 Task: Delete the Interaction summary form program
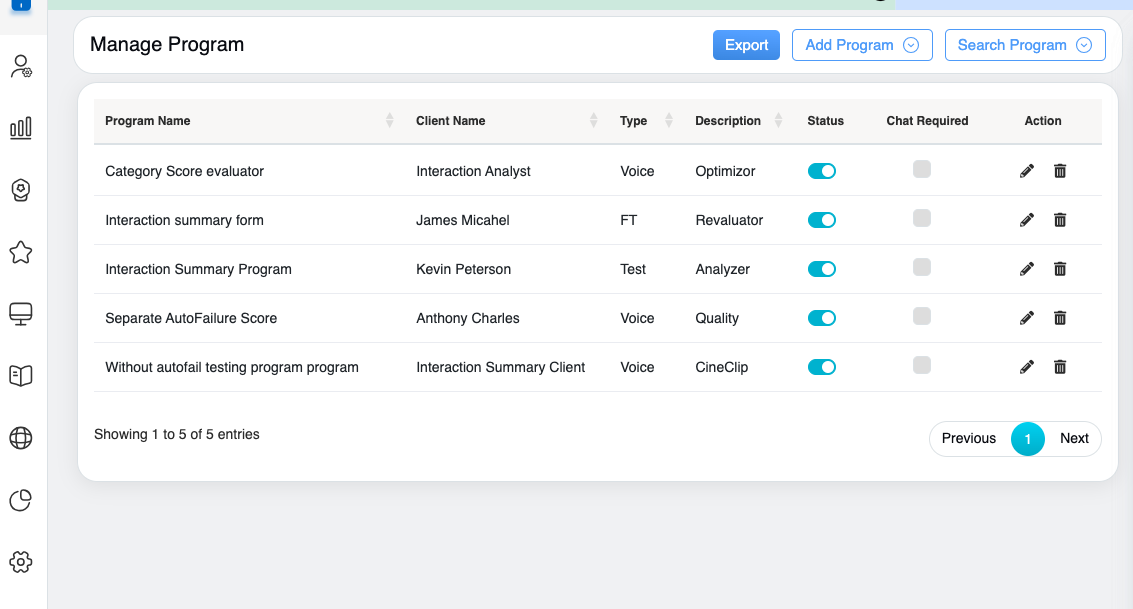click(x=1060, y=220)
